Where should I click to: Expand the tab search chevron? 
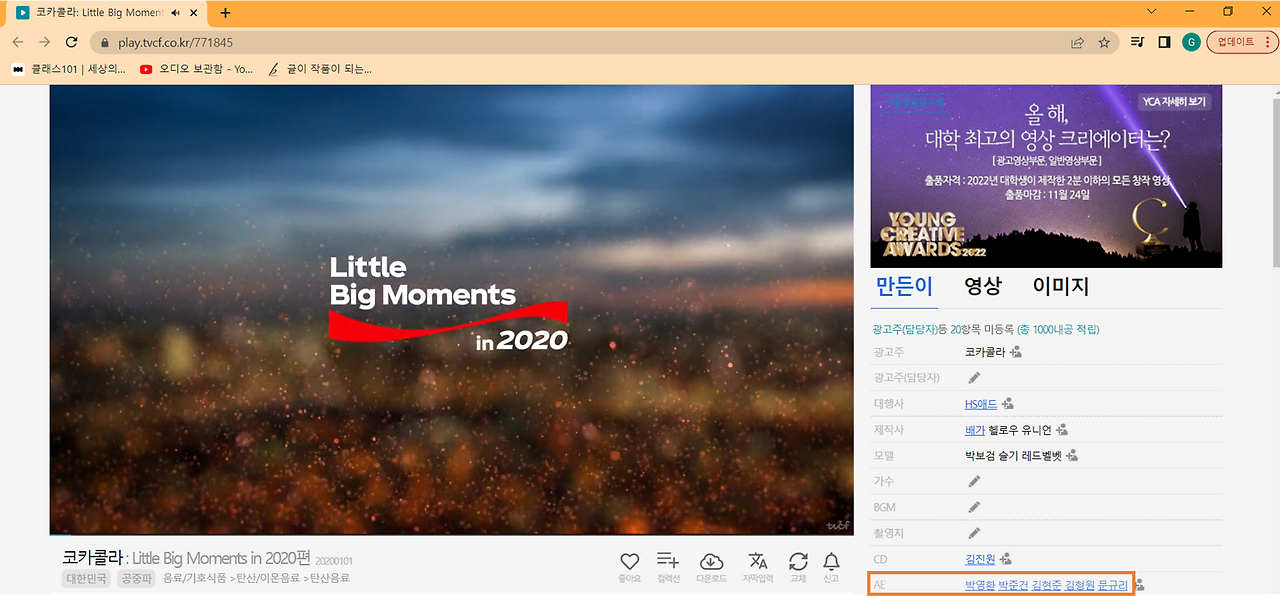(x=1151, y=12)
